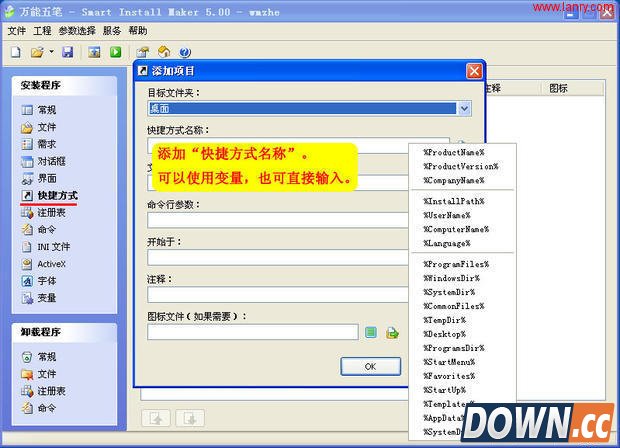Open the 参数选择 menu
620x448 pixels.
point(77,31)
